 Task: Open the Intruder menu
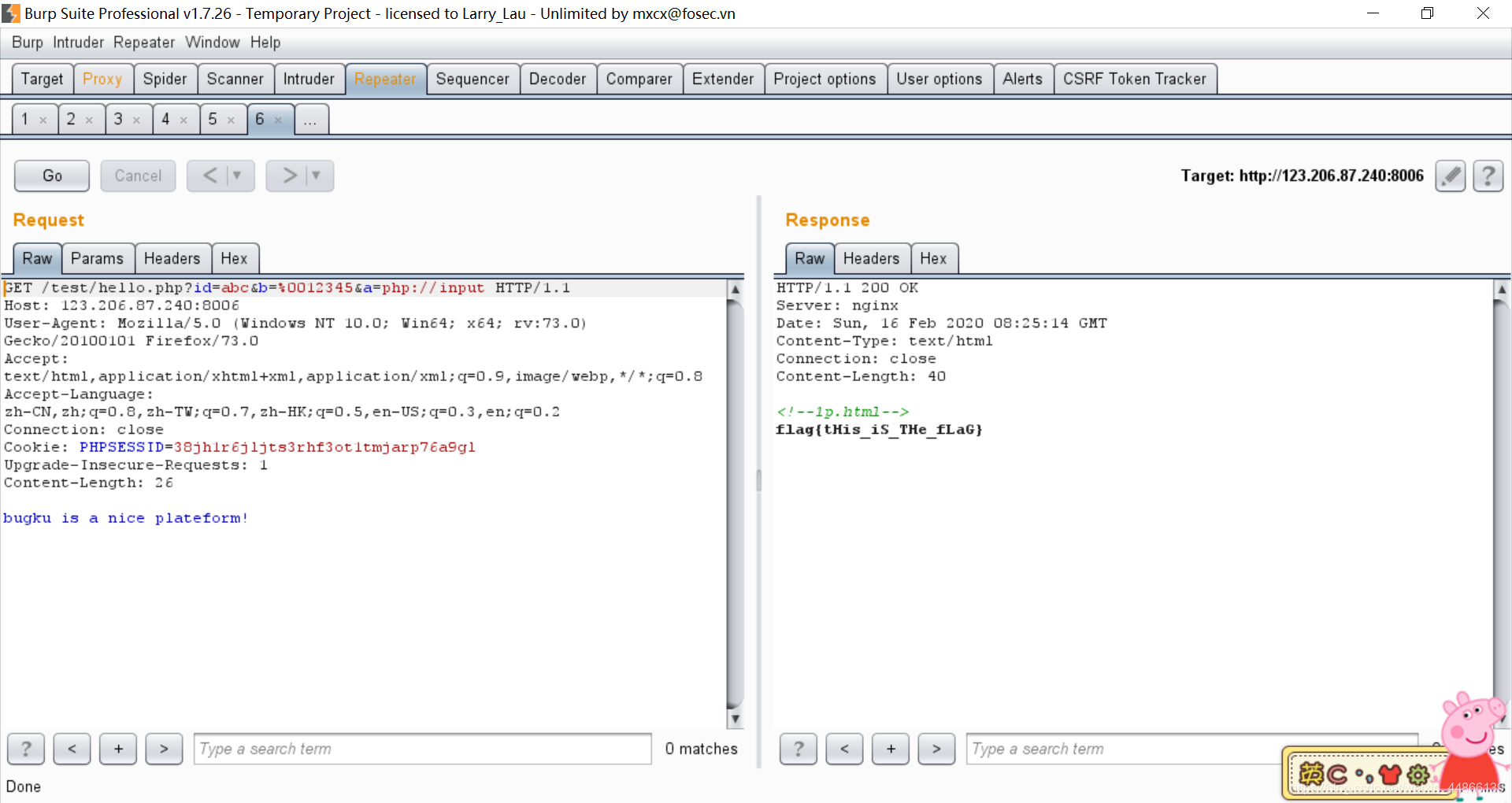[78, 43]
